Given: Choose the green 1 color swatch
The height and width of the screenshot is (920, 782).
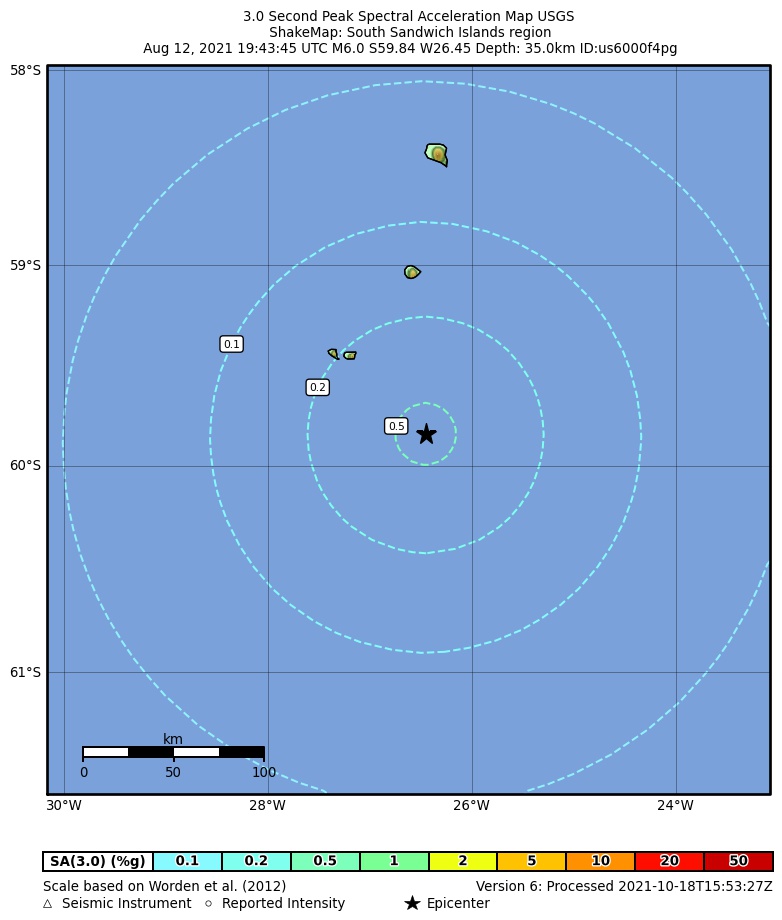Looking at the screenshot, I should 394,861.
